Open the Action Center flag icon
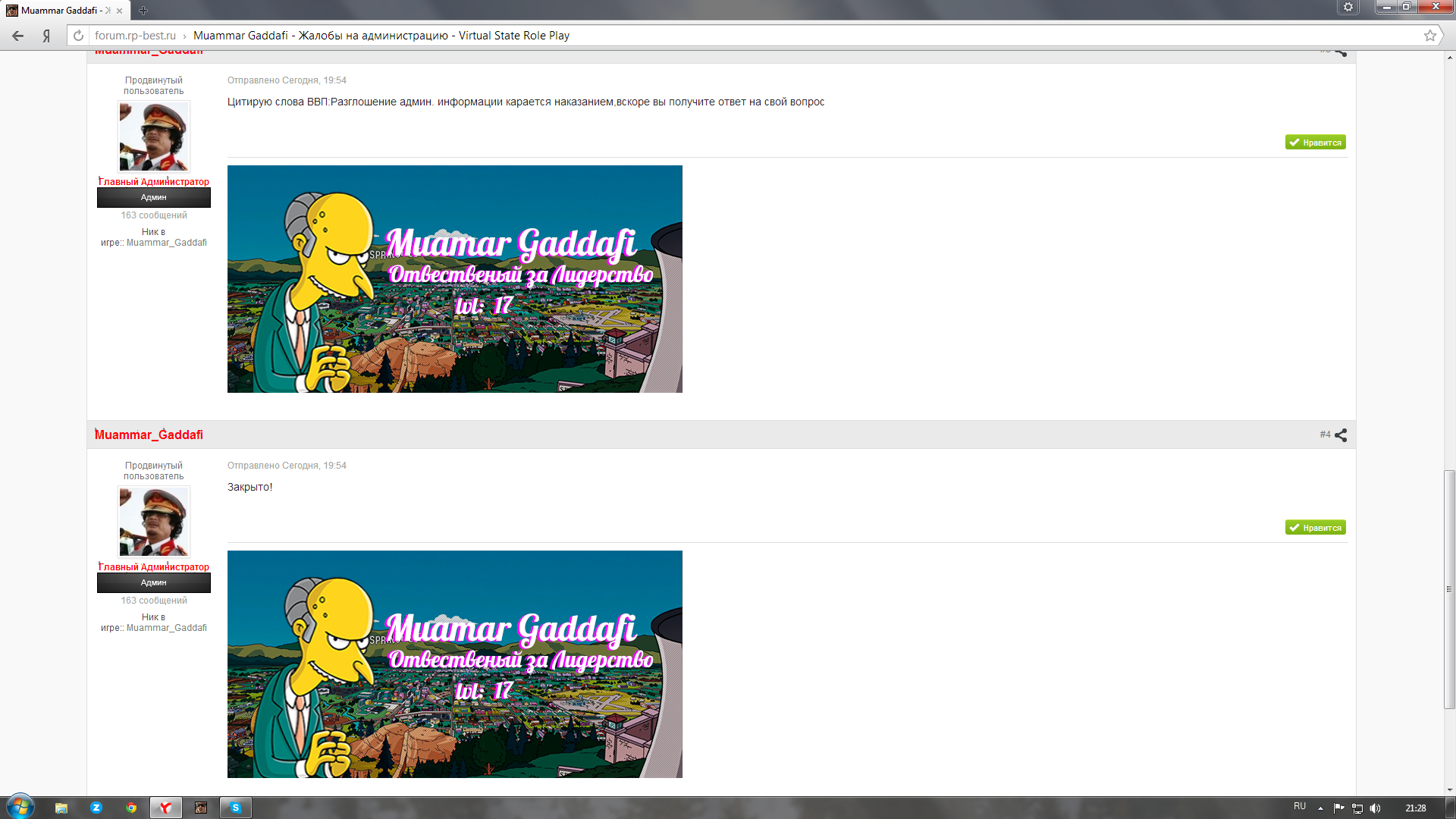1456x819 pixels. click(1338, 808)
